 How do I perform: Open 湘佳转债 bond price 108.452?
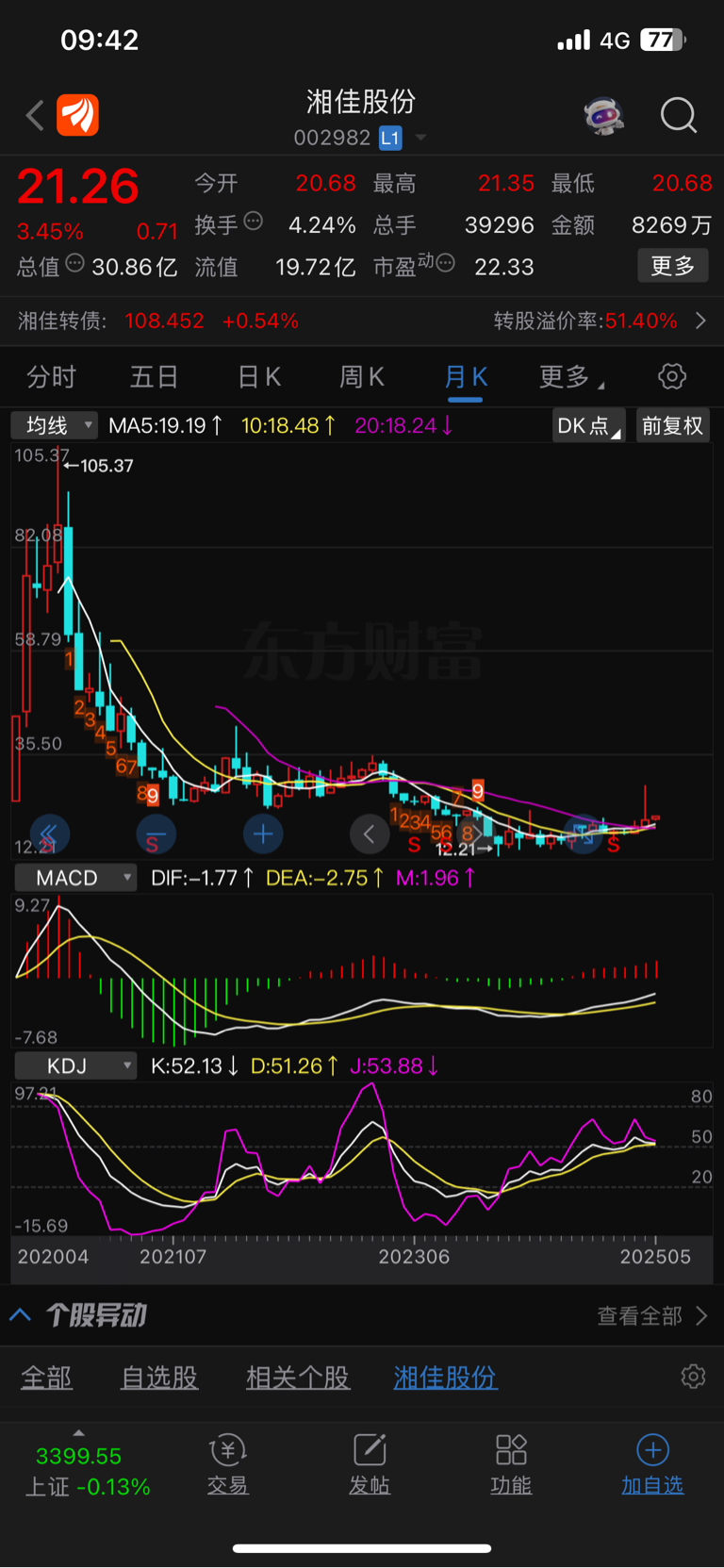pos(164,321)
